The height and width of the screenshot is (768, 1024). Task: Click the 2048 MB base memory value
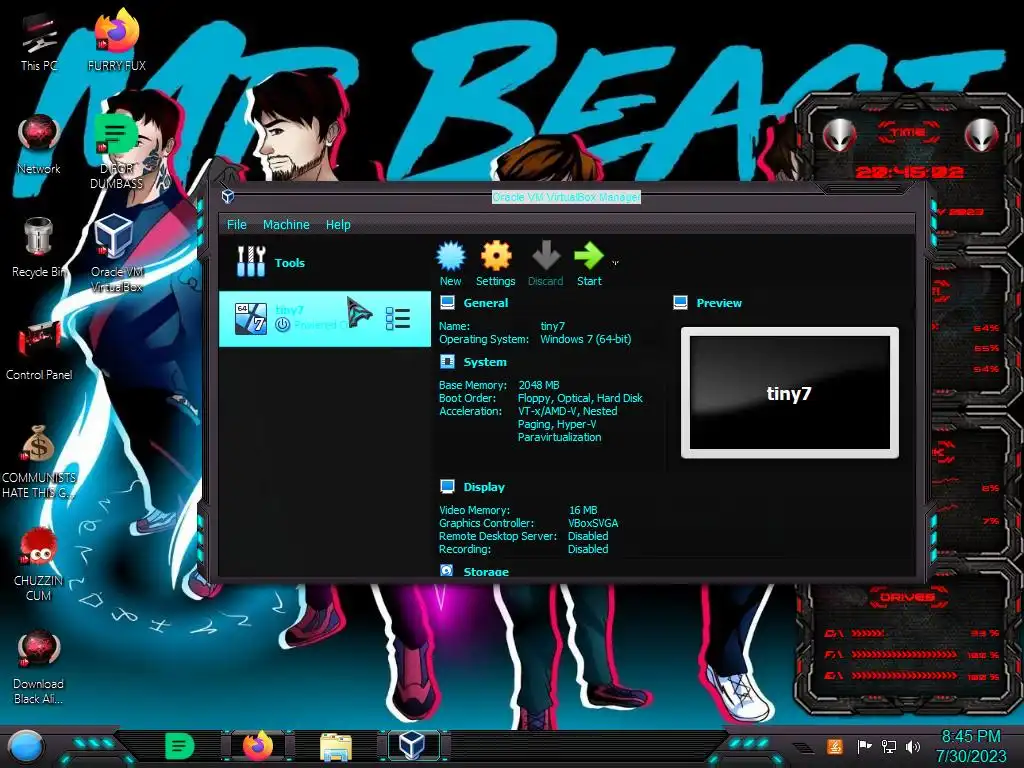pyautogui.click(x=539, y=385)
